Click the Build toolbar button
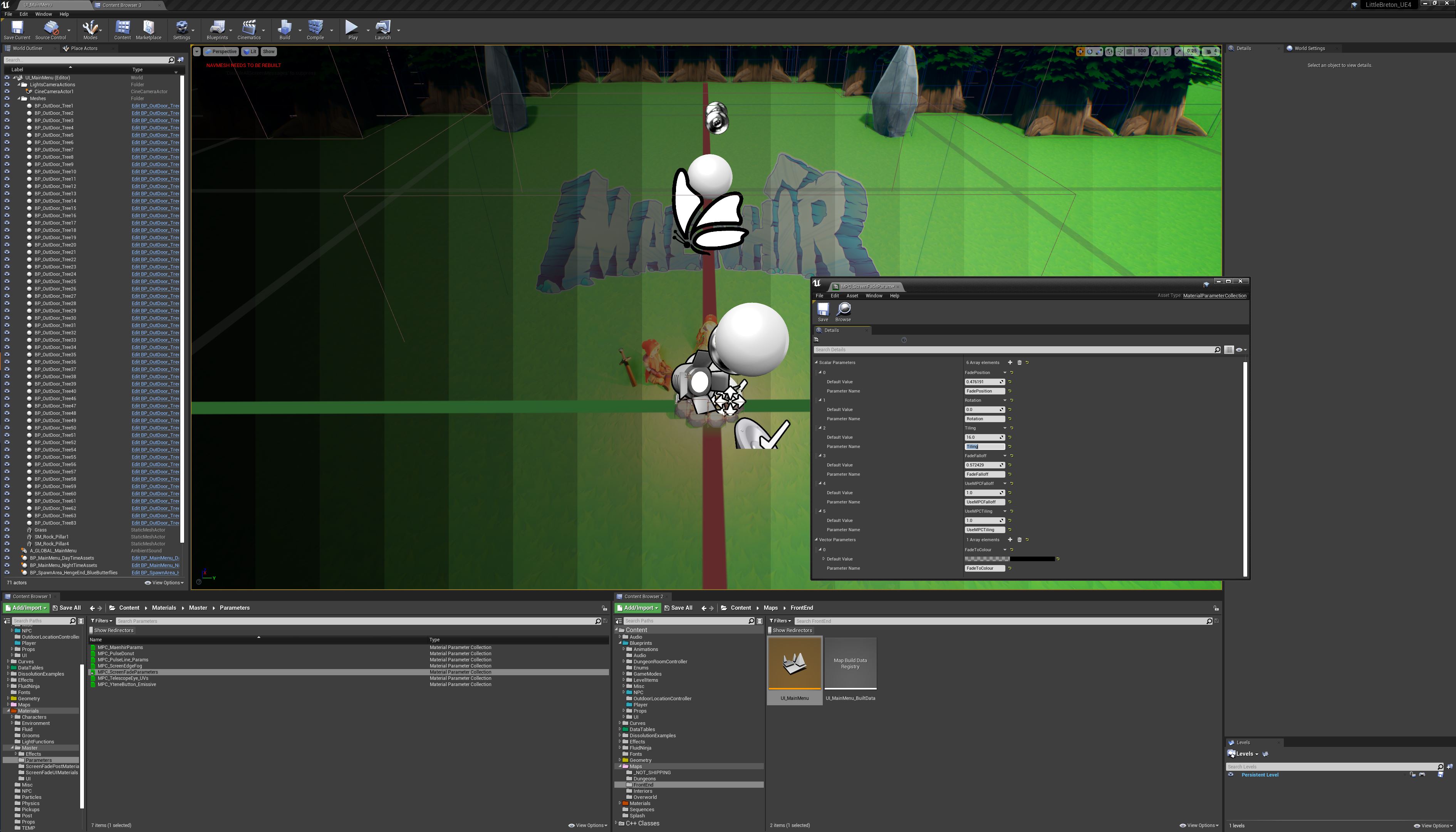The height and width of the screenshot is (832, 1456). coord(285,31)
